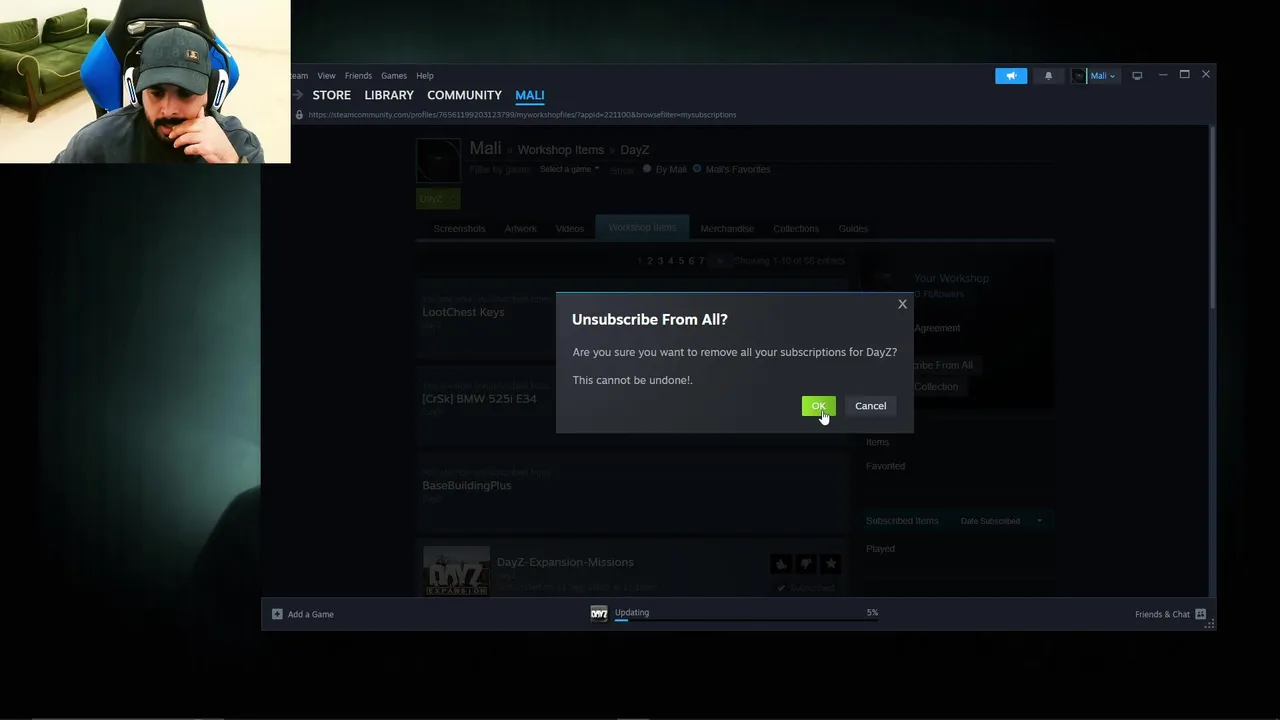Open the Subscribed Items sidebar entry
Viewport: 1280px width, 720px height.
point(902,521)
